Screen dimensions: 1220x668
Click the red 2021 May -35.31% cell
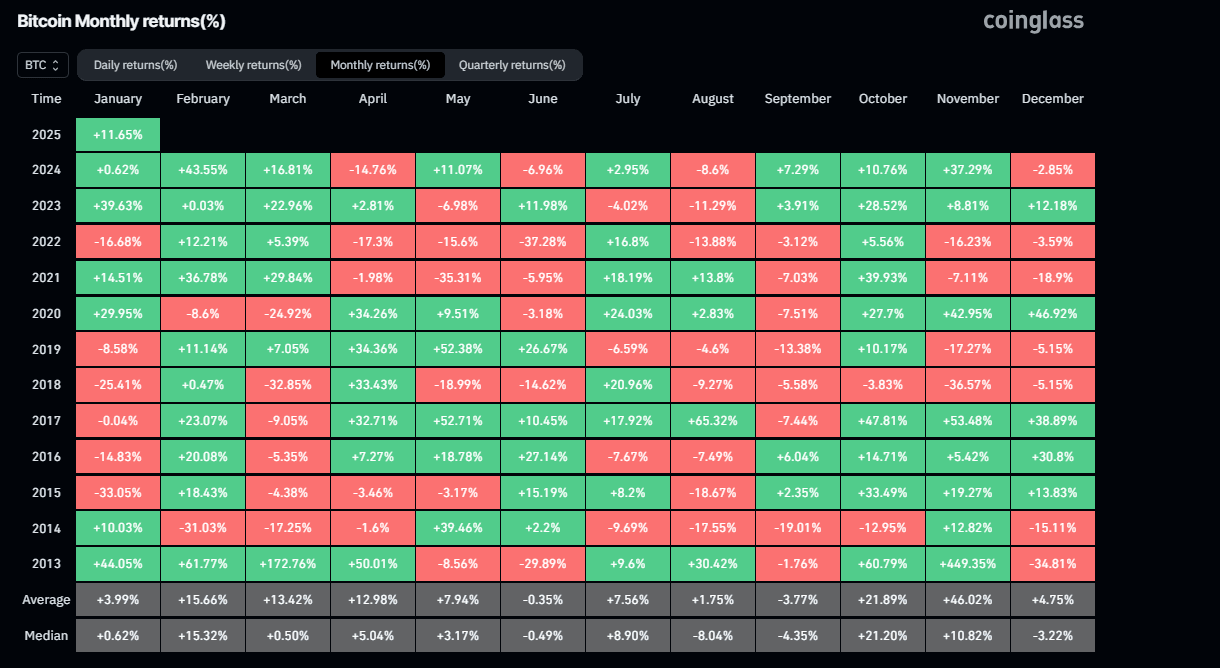click(457, 277)
